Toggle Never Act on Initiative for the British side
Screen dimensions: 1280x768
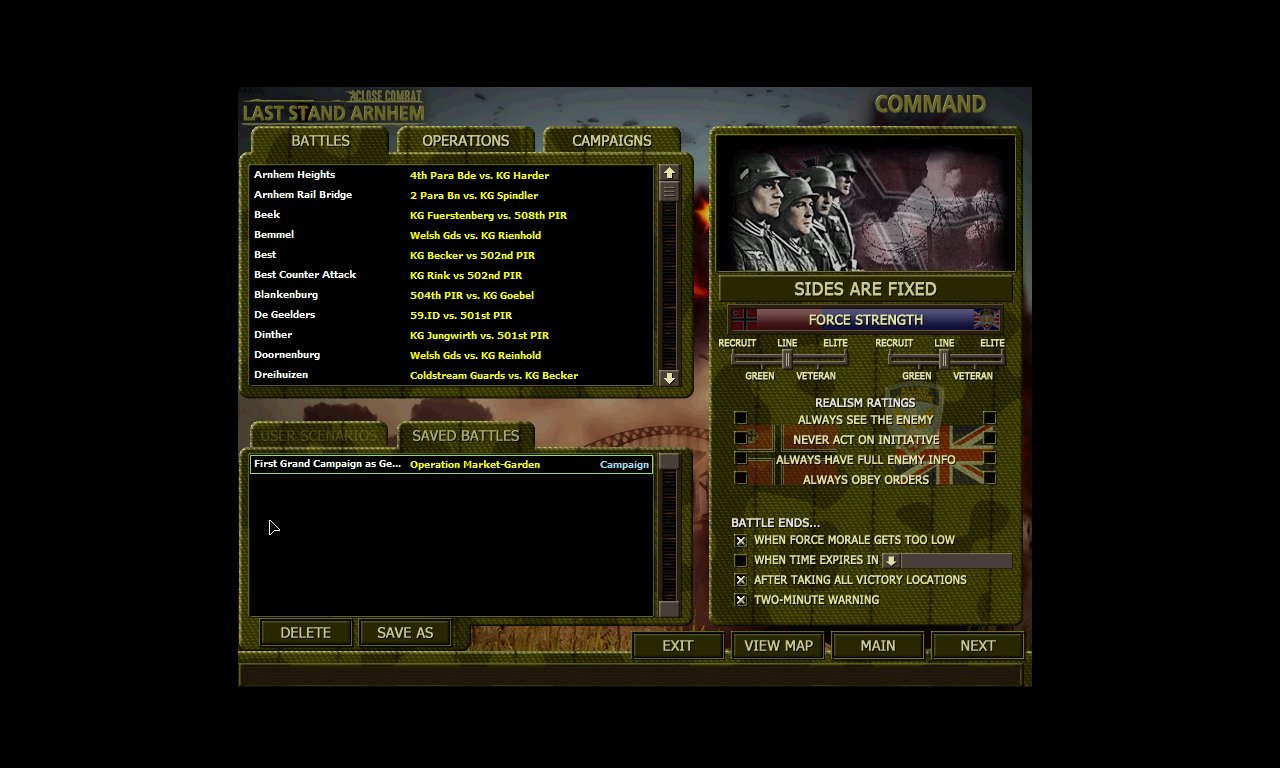tap(989, 438)
